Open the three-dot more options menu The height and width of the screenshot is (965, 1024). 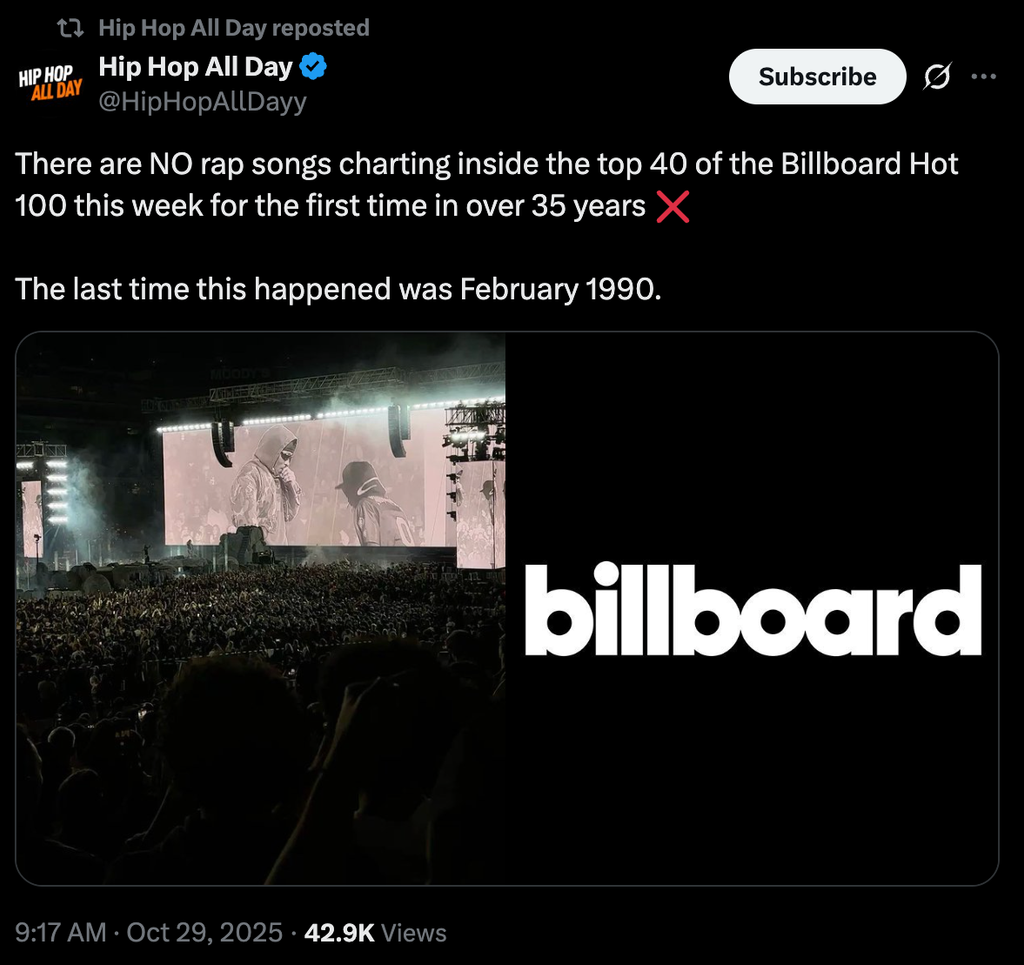pos(984,77)
